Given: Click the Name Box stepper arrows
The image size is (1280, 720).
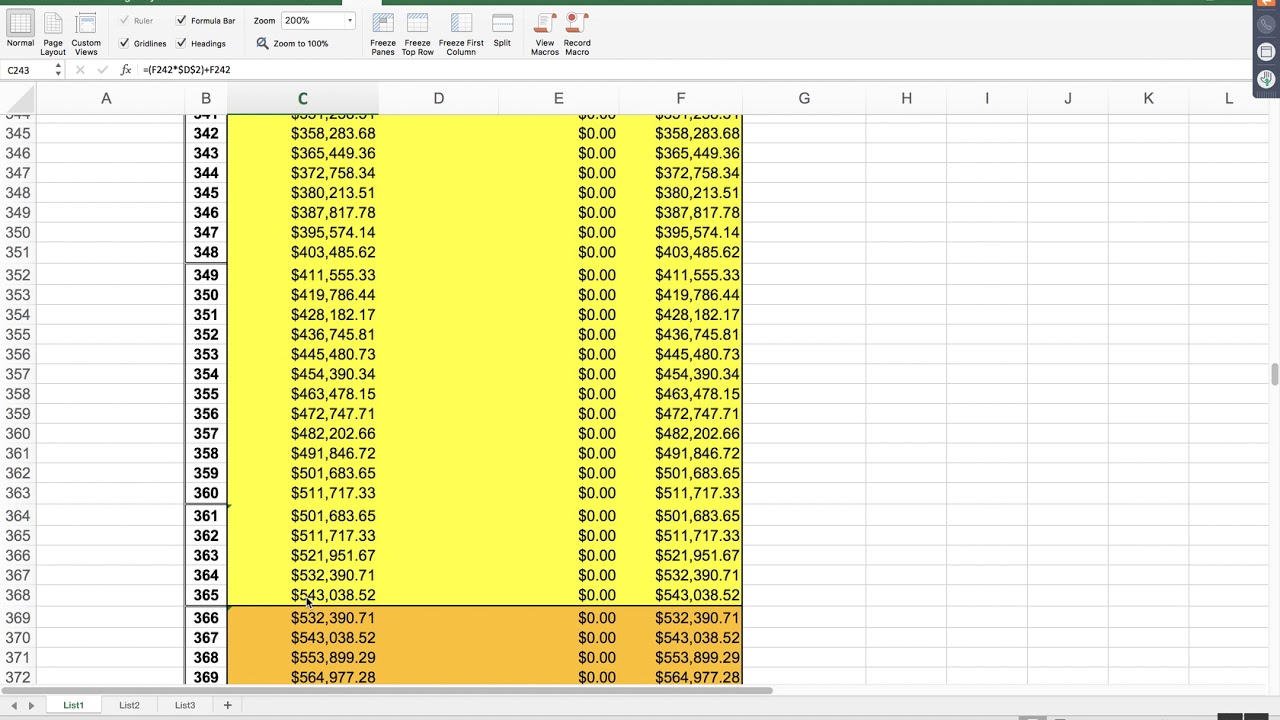Looking at the screenshot, I should 58,70.
